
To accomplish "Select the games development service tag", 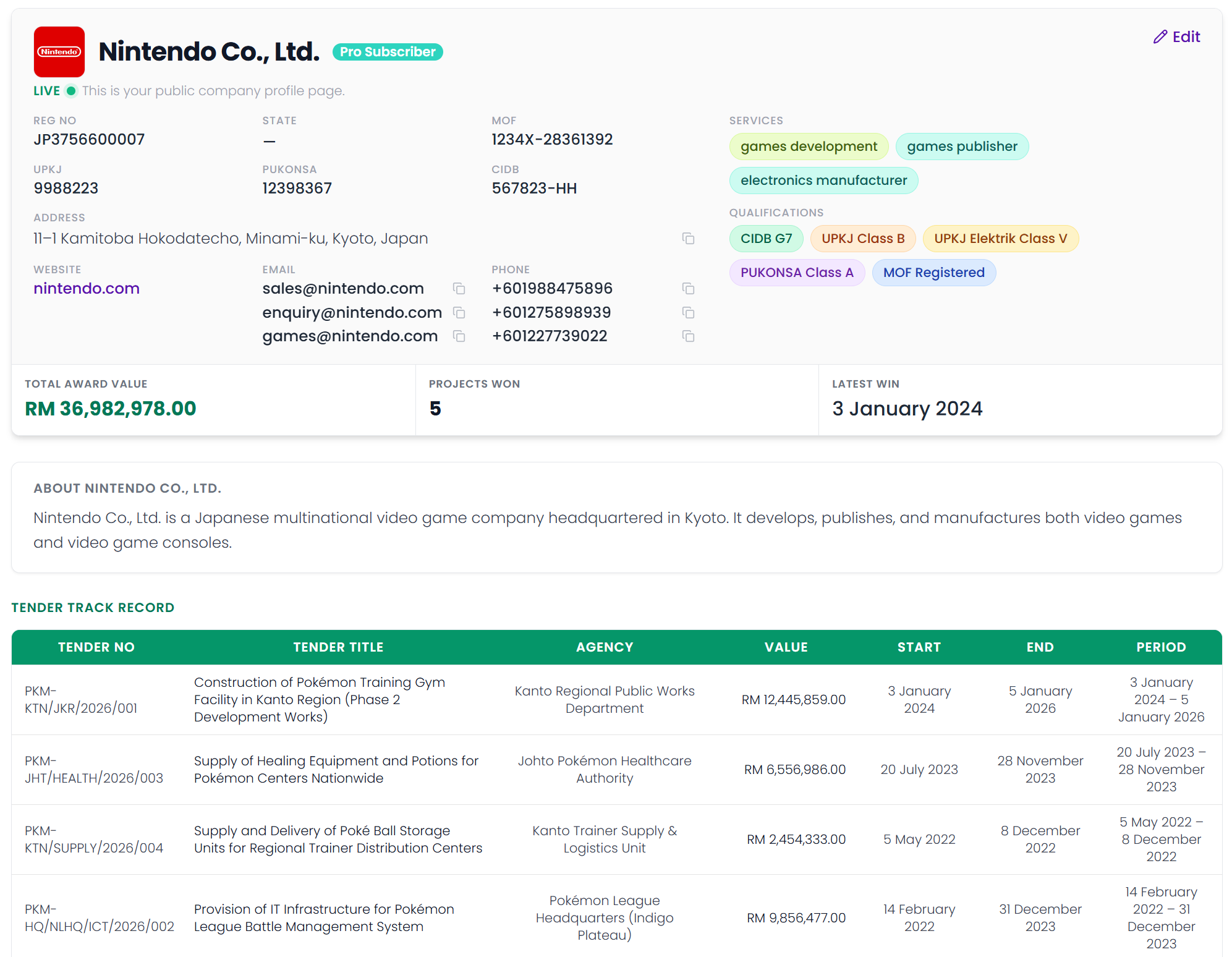I will click(809, 147).
